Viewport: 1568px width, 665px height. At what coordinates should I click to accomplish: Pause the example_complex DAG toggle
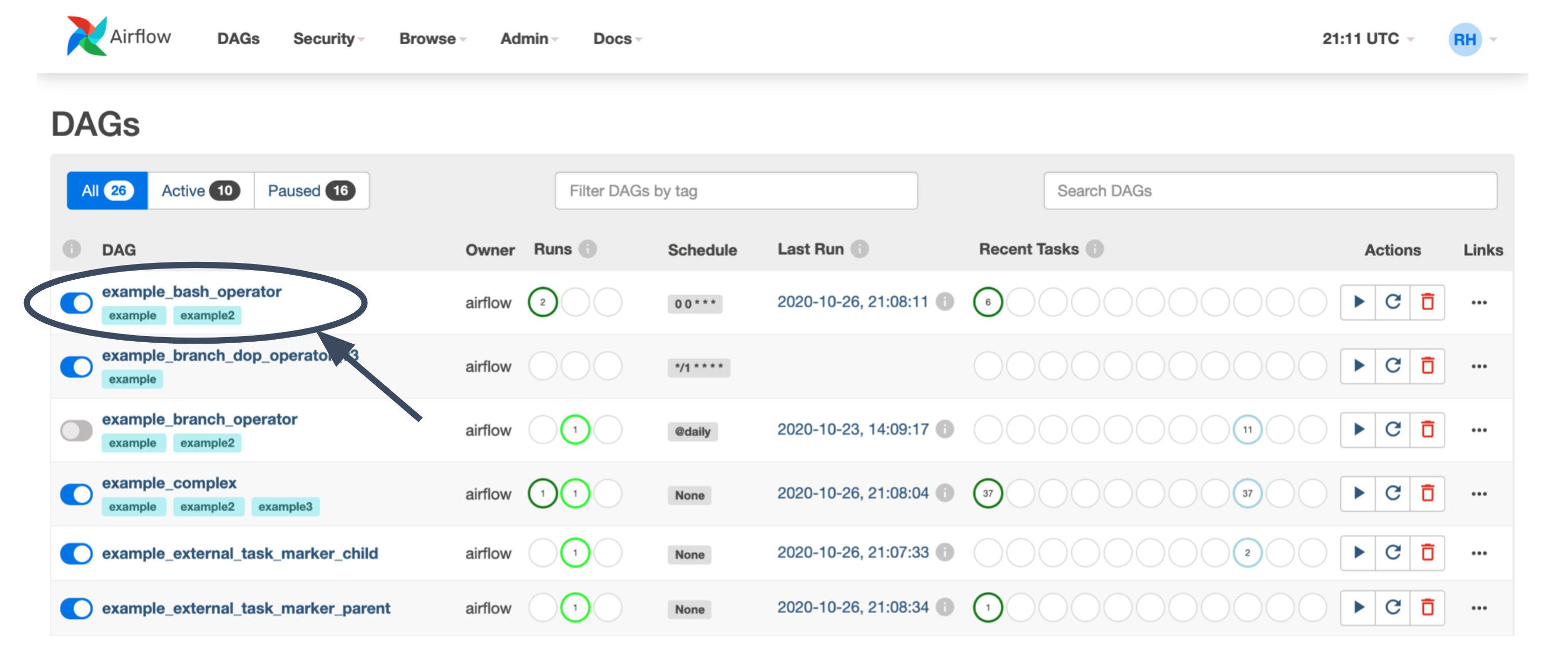tap(76, 494)
